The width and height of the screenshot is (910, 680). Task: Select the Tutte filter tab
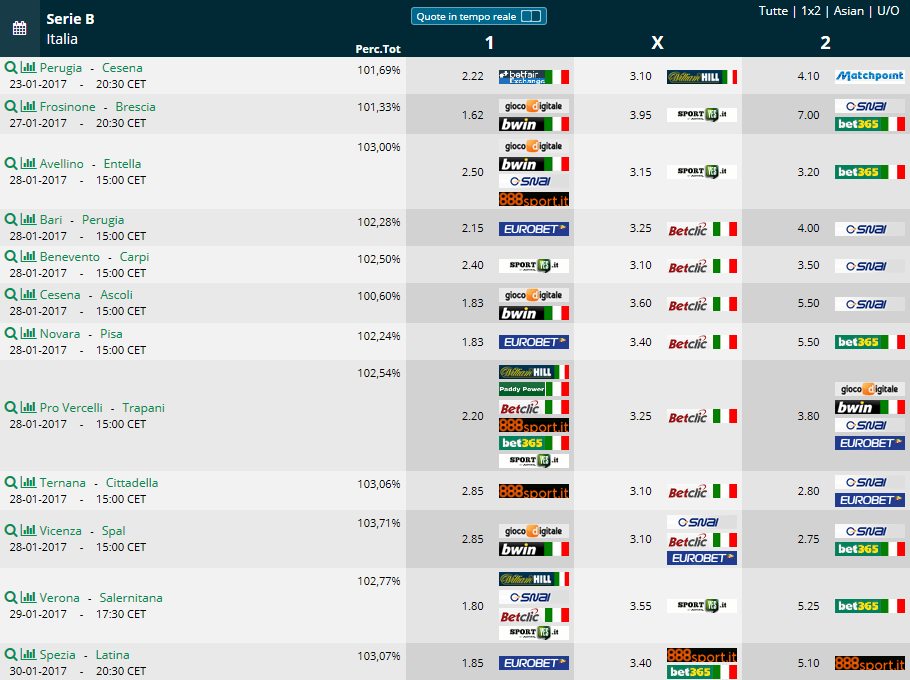(773, 11)
